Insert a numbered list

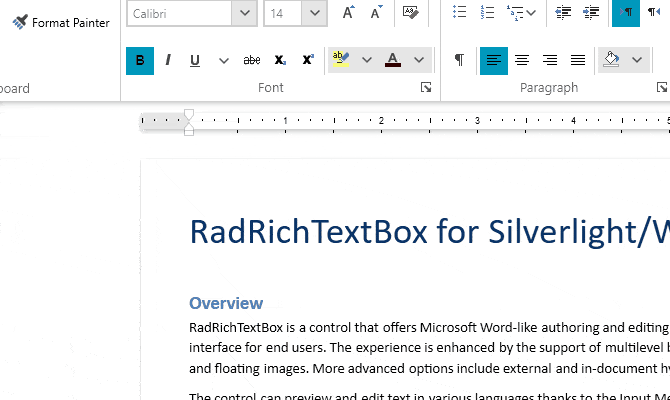pyautogui.click(x=487, y=12)
